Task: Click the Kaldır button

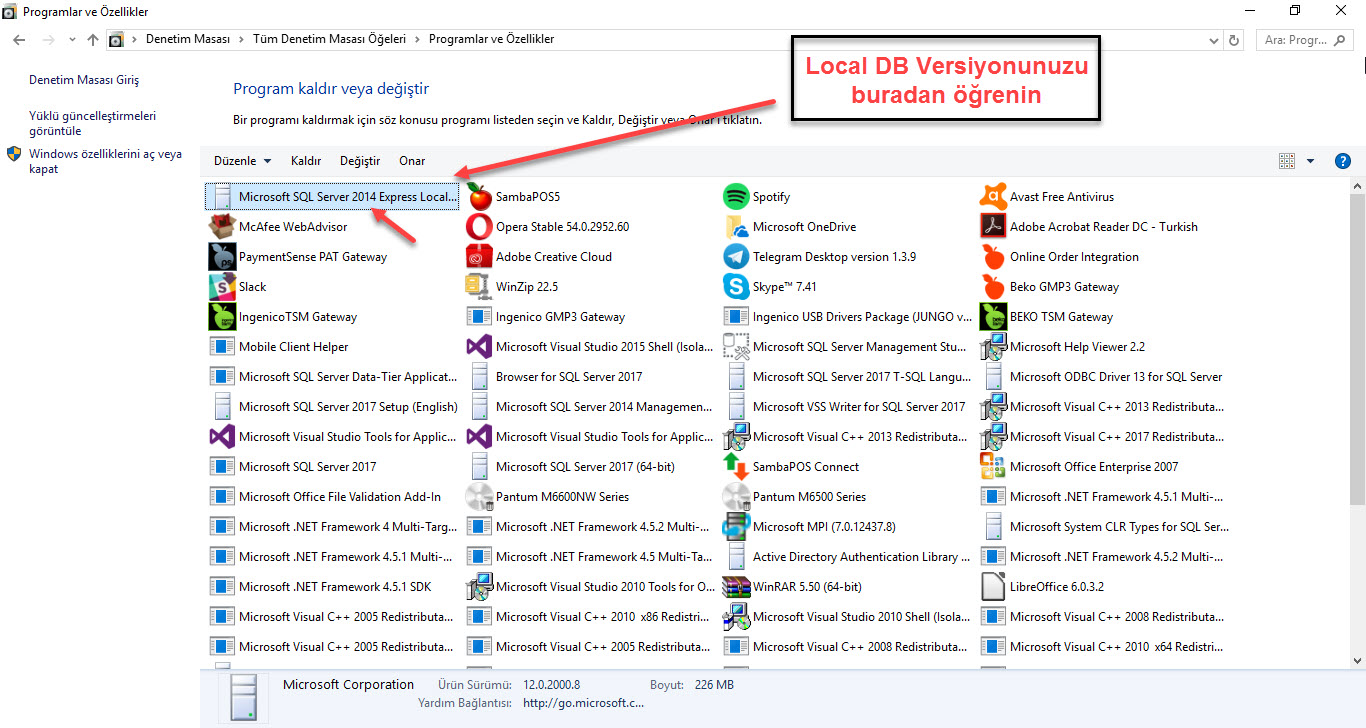Action: tap(306, 160)
